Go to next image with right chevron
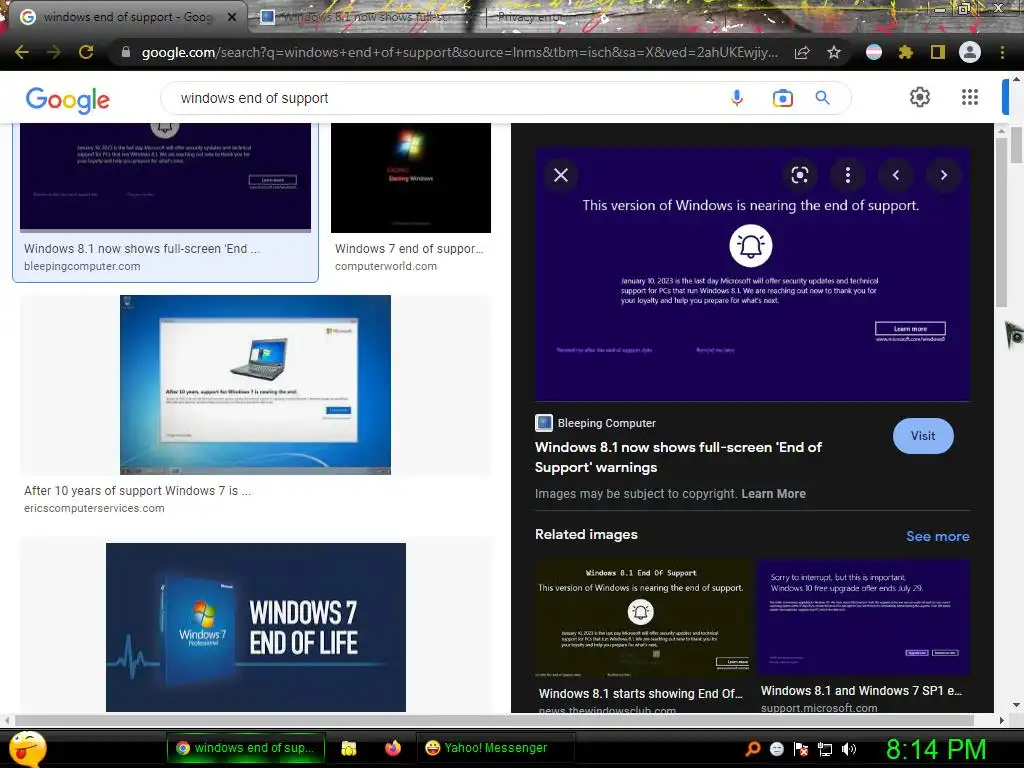The image size is (1024, 768). click(944, 175)
